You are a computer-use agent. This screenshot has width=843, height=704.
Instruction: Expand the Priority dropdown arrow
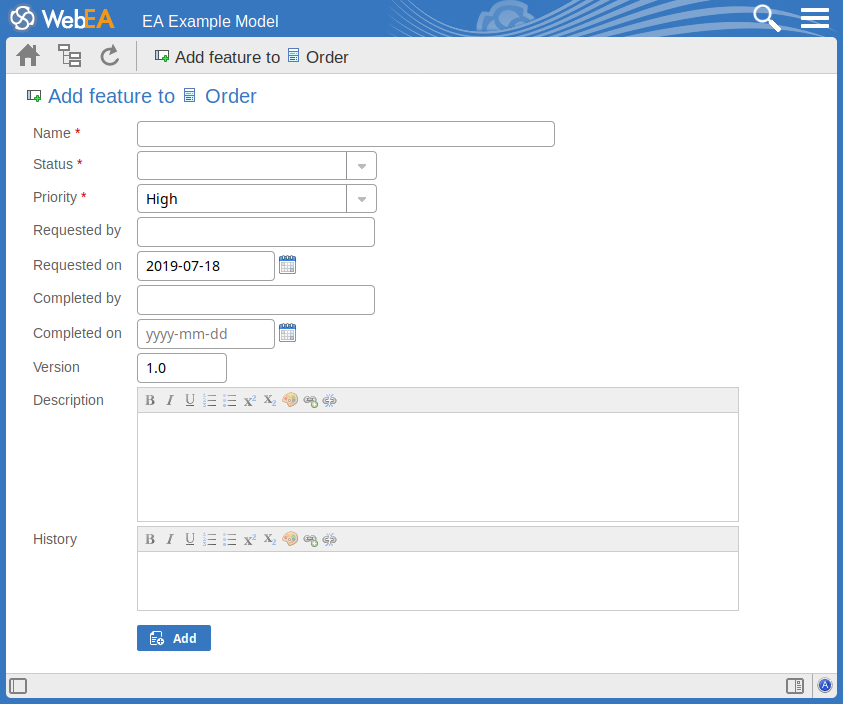[x=361, y=199]
